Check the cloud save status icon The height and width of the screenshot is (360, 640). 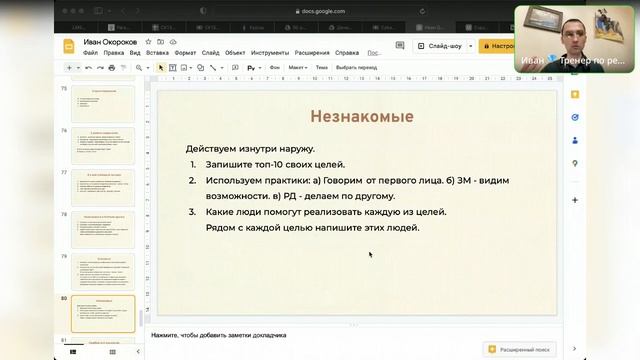pos(173,42)
